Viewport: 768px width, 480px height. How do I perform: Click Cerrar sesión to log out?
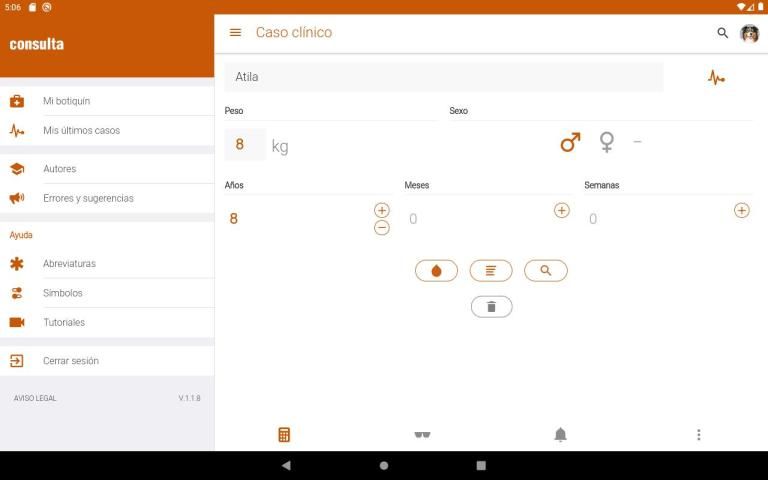(x=70, y=361)
